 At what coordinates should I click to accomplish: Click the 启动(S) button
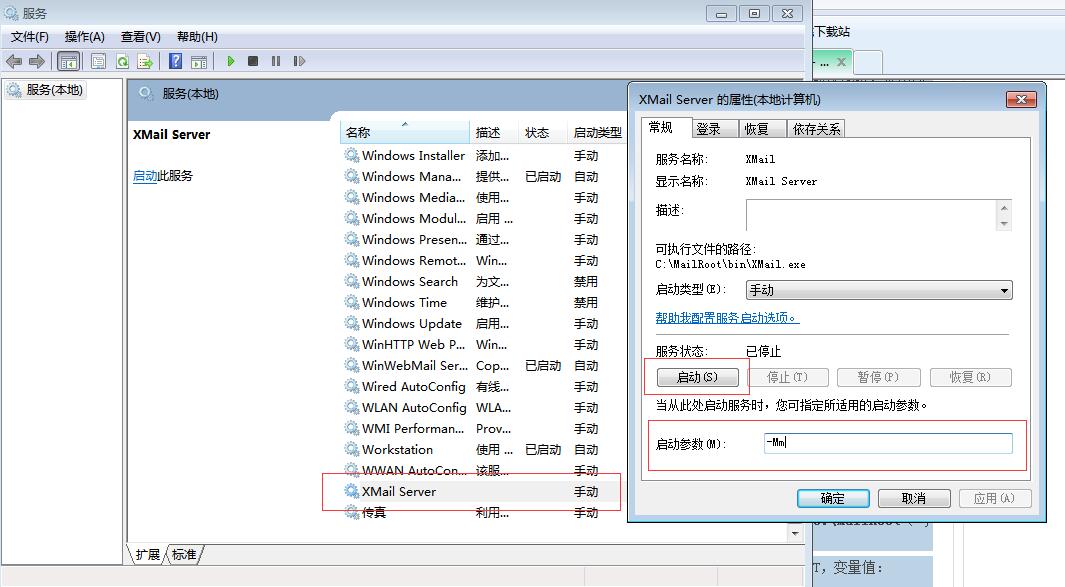pyautogui.click(x=698, y=377)
